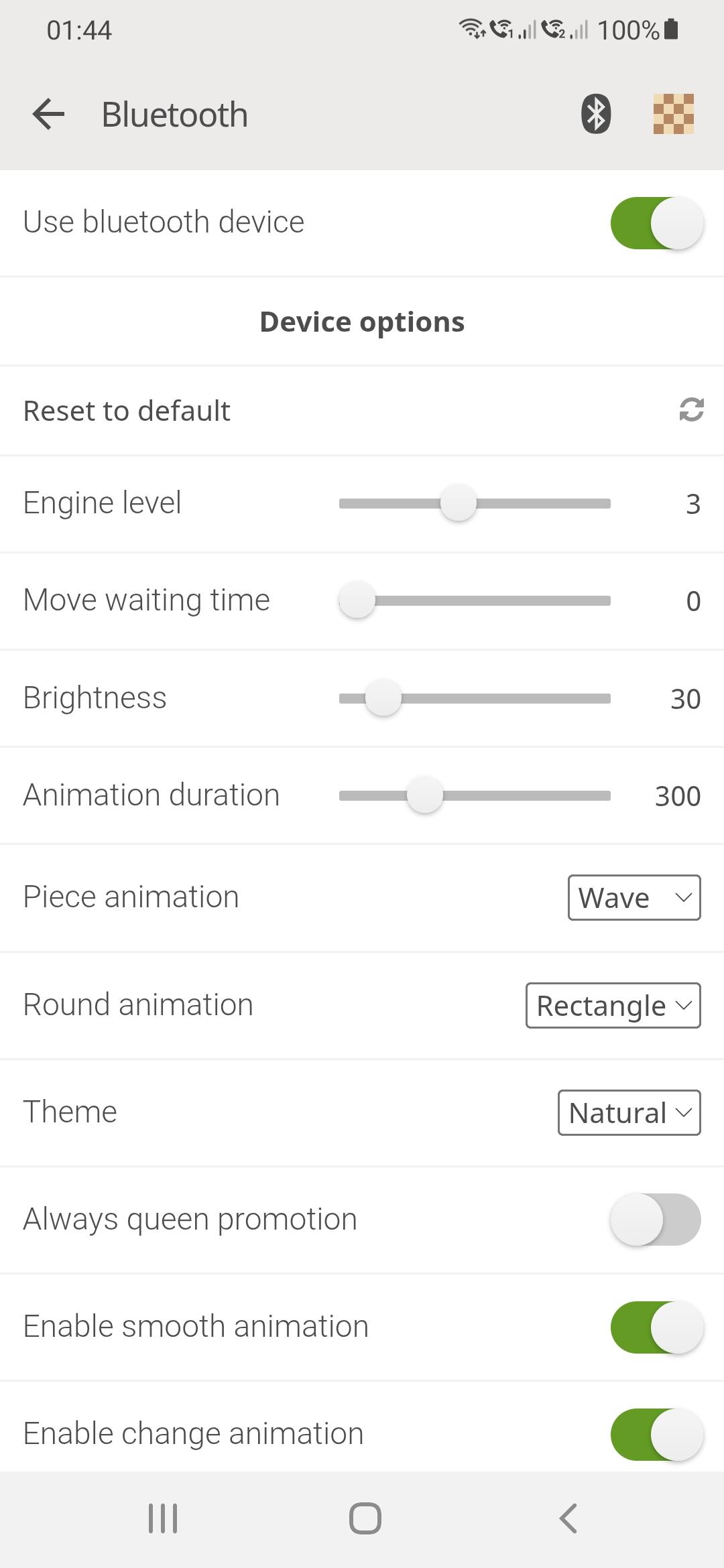Turn off Enable smooth animation
This screenshot has width=724, height=1568.
[656, 1327]
